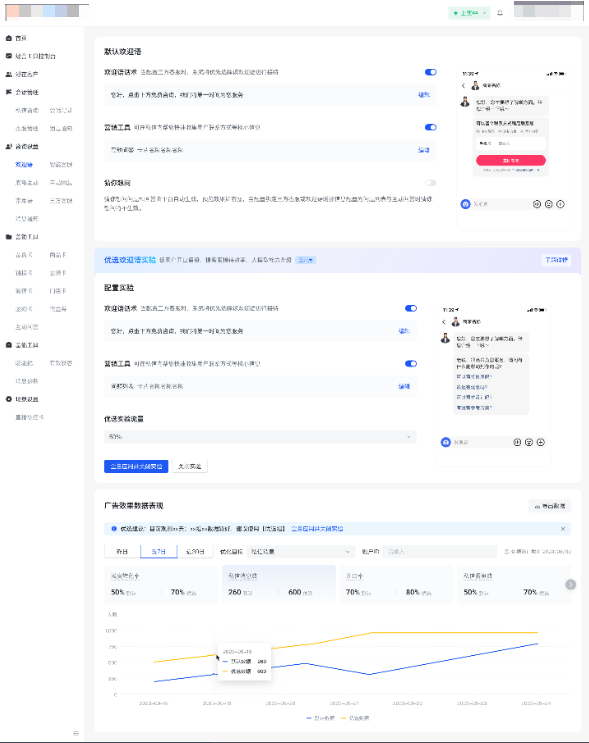Open notifications via the top bell icon
The height and width of the screenshot is (743, 589).
(500, 13)
